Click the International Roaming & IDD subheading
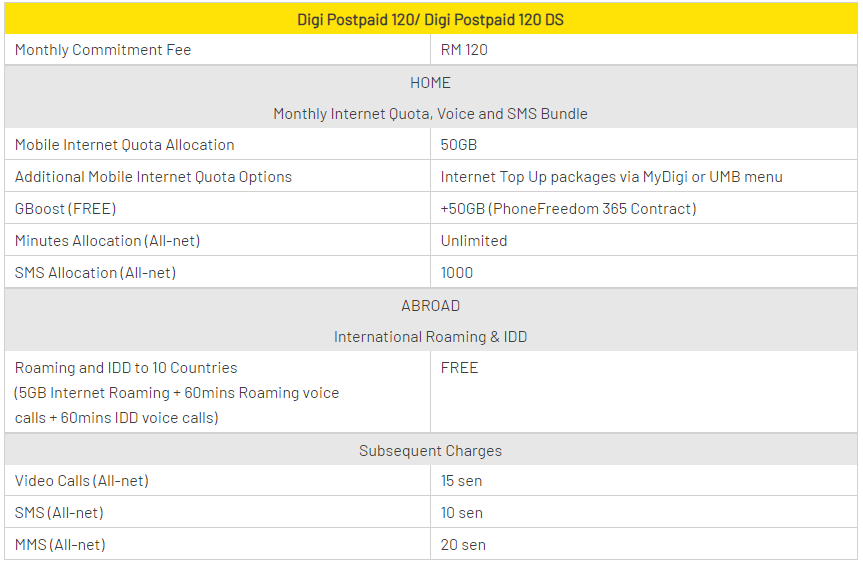Viewport: 863px width, 566px height. point(430,337)
